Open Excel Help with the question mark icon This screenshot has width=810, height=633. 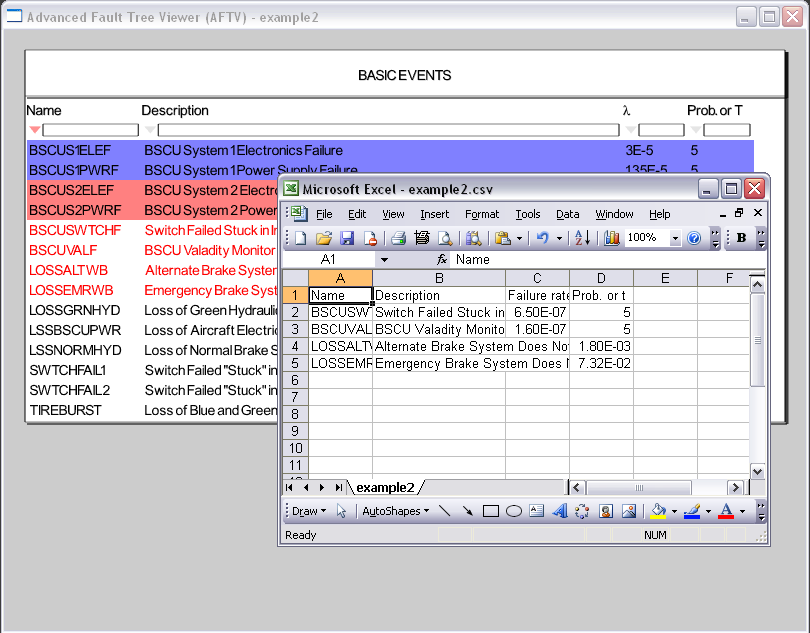694,238
